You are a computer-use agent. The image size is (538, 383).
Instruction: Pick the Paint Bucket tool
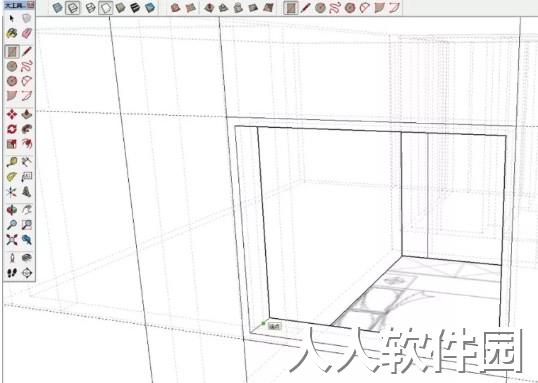[12, 33]
